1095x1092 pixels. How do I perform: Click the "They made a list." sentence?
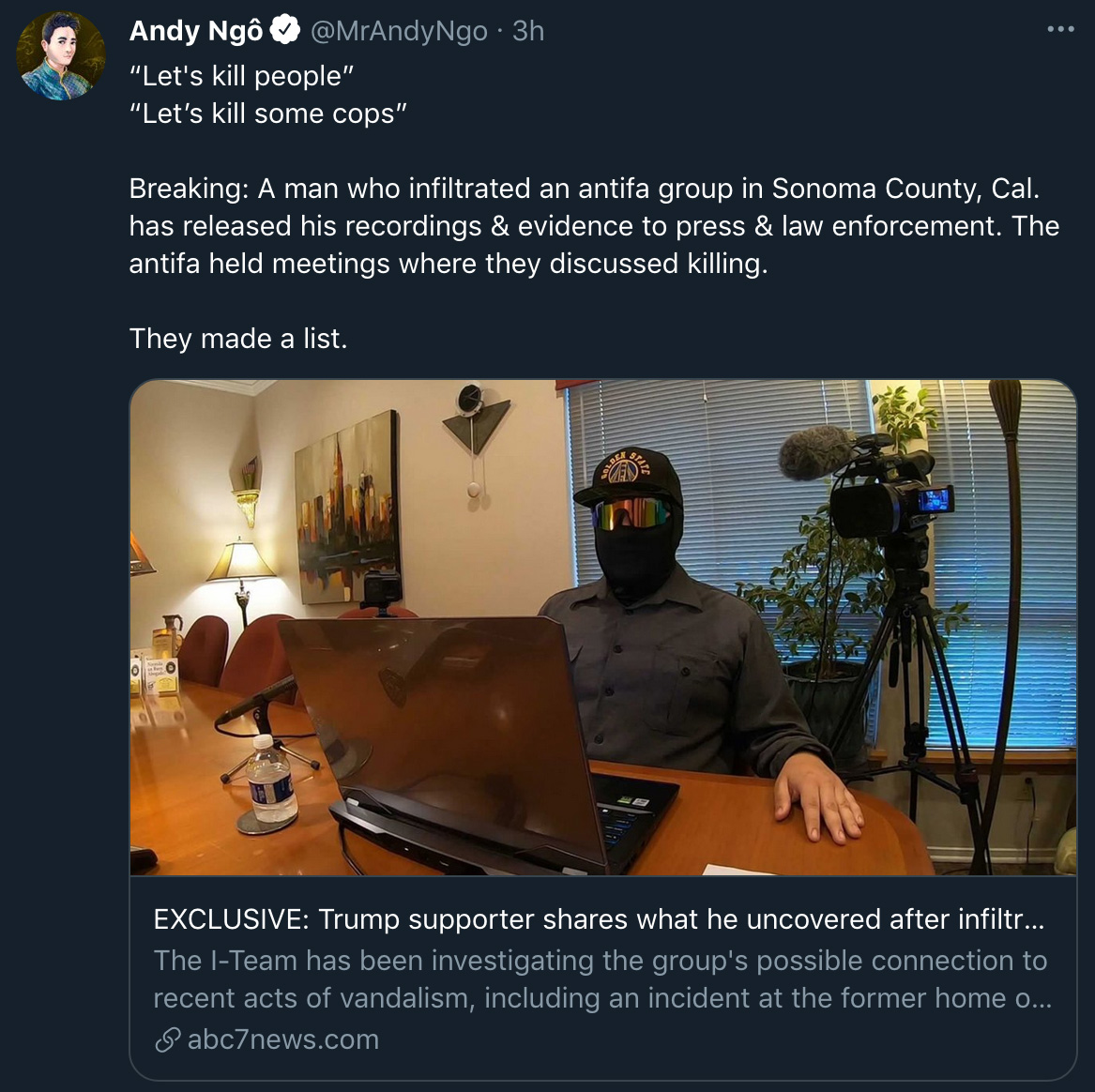238,339
